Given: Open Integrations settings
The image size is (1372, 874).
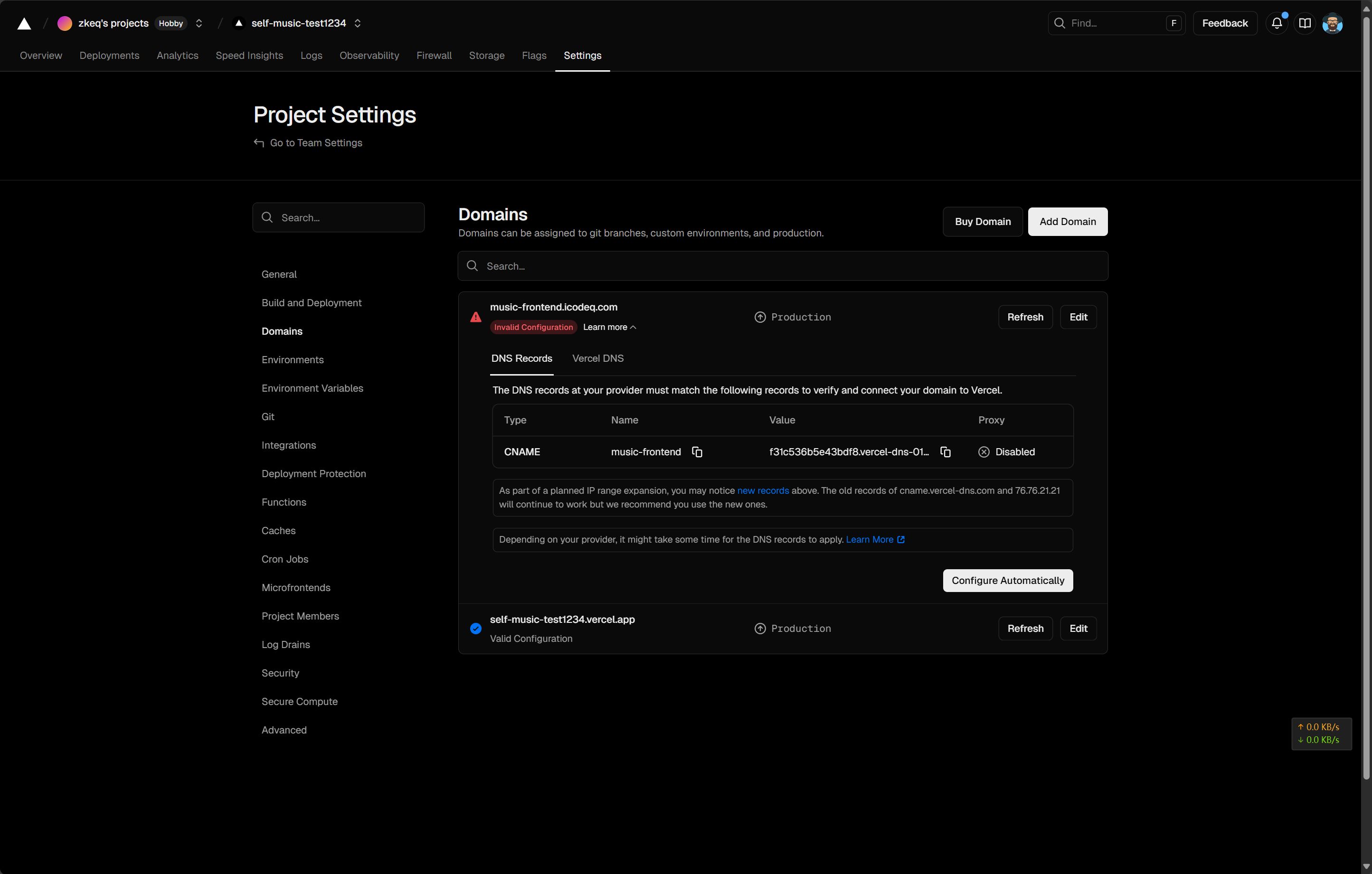Looking at the screenshot, I should point(288,446).
